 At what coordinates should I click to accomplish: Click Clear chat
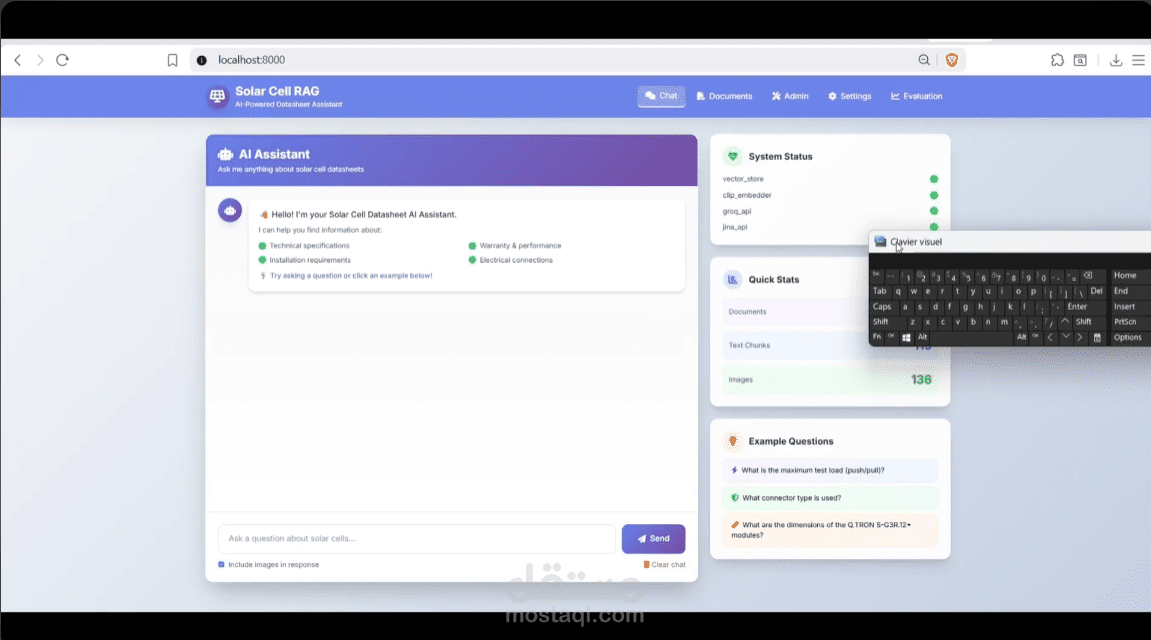(664, 564)
